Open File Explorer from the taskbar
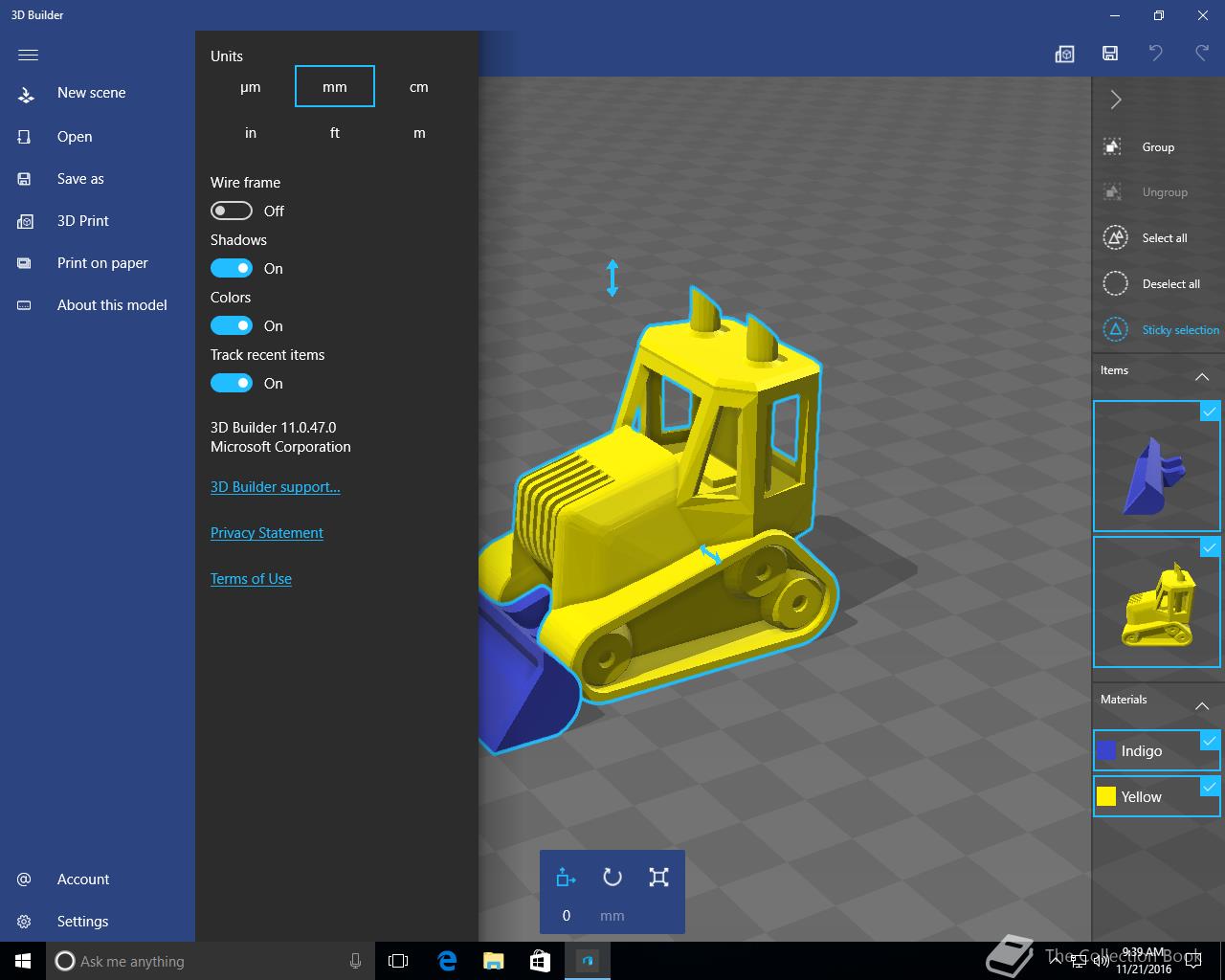Viewport: 1225px width, 980px height. [493, 961]
